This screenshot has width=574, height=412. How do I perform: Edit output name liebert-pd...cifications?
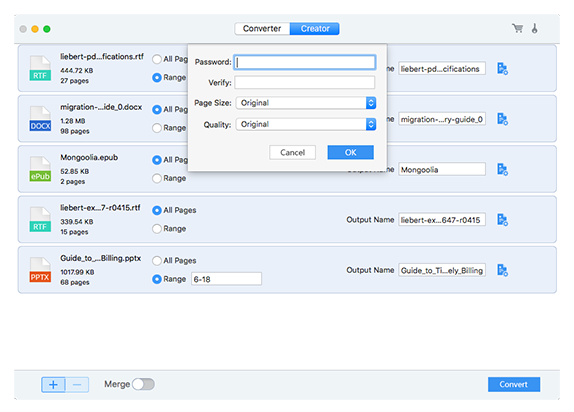click(442, 69)
